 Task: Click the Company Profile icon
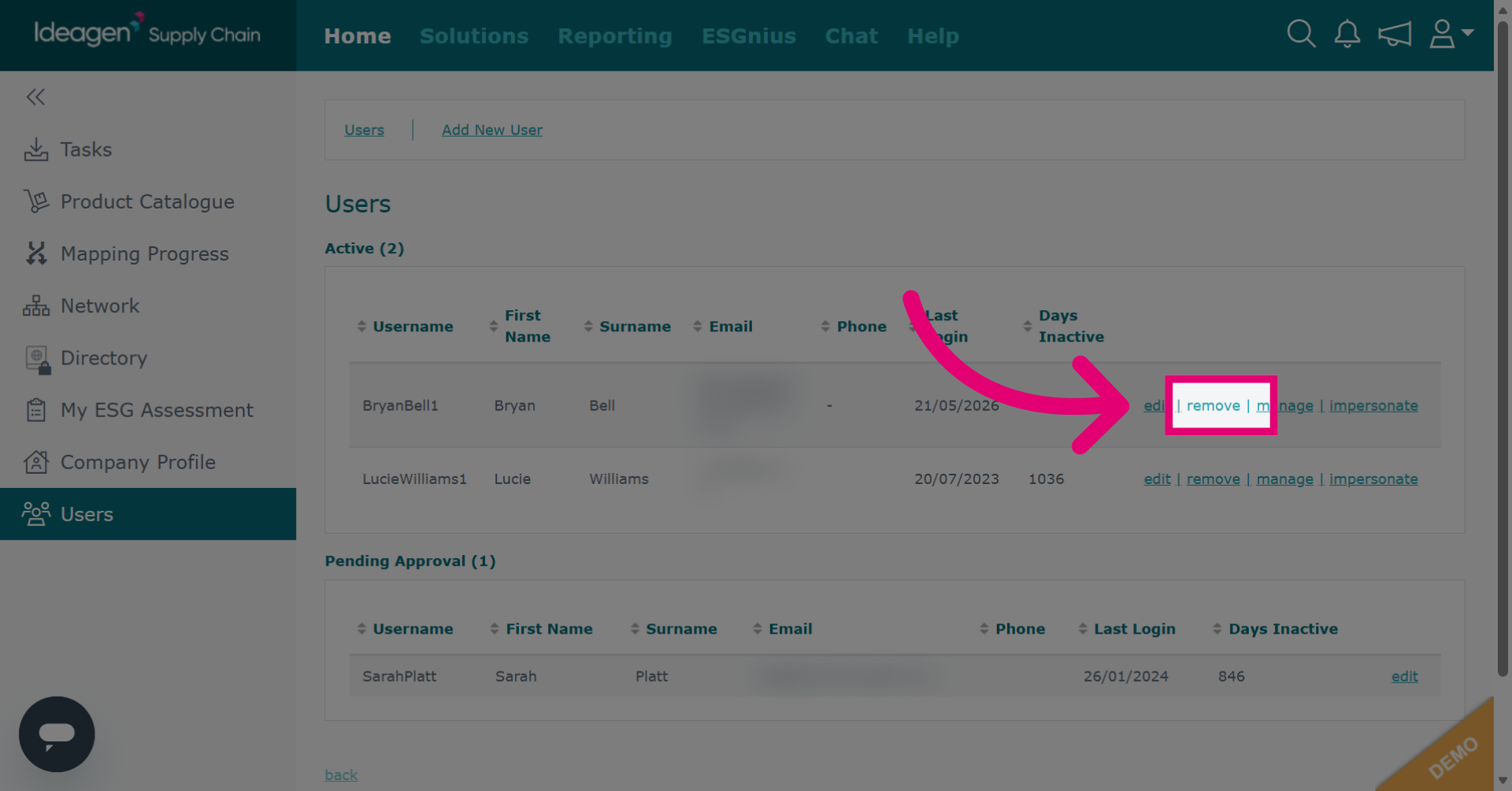pos(35,462)
